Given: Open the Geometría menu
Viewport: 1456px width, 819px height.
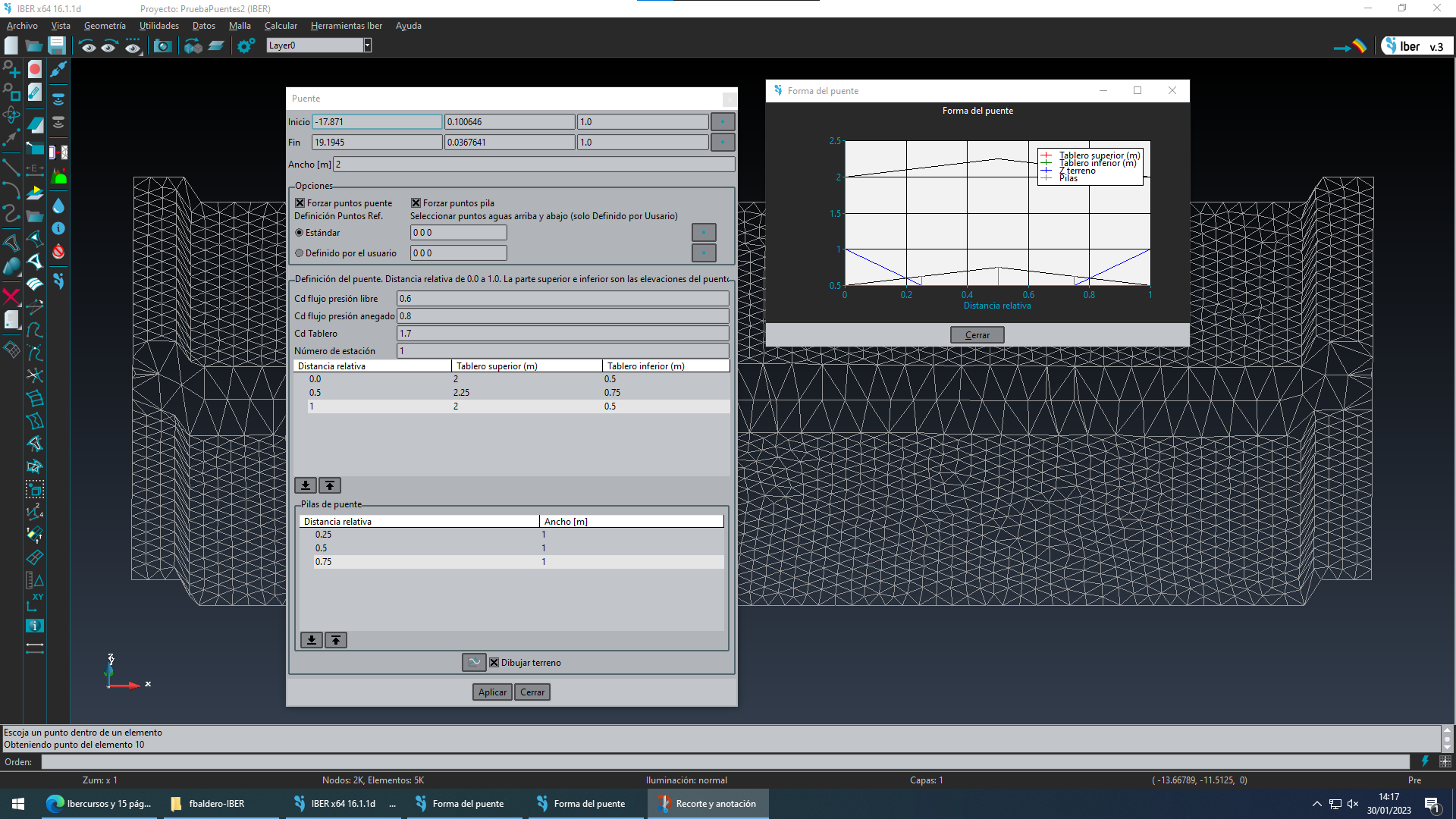Looking at the screenshot, I should coord(105,26).
